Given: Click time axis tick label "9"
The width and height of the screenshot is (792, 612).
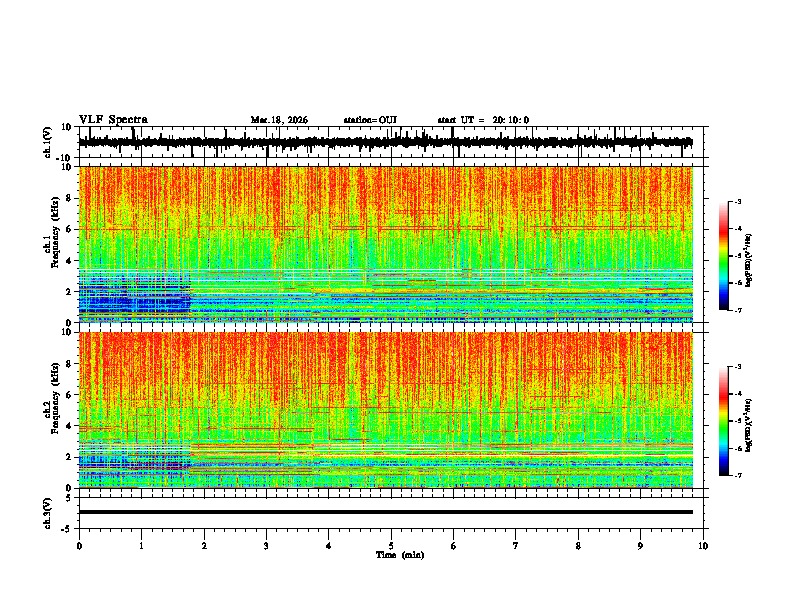Looking at the screenshot, I should 640,546.
